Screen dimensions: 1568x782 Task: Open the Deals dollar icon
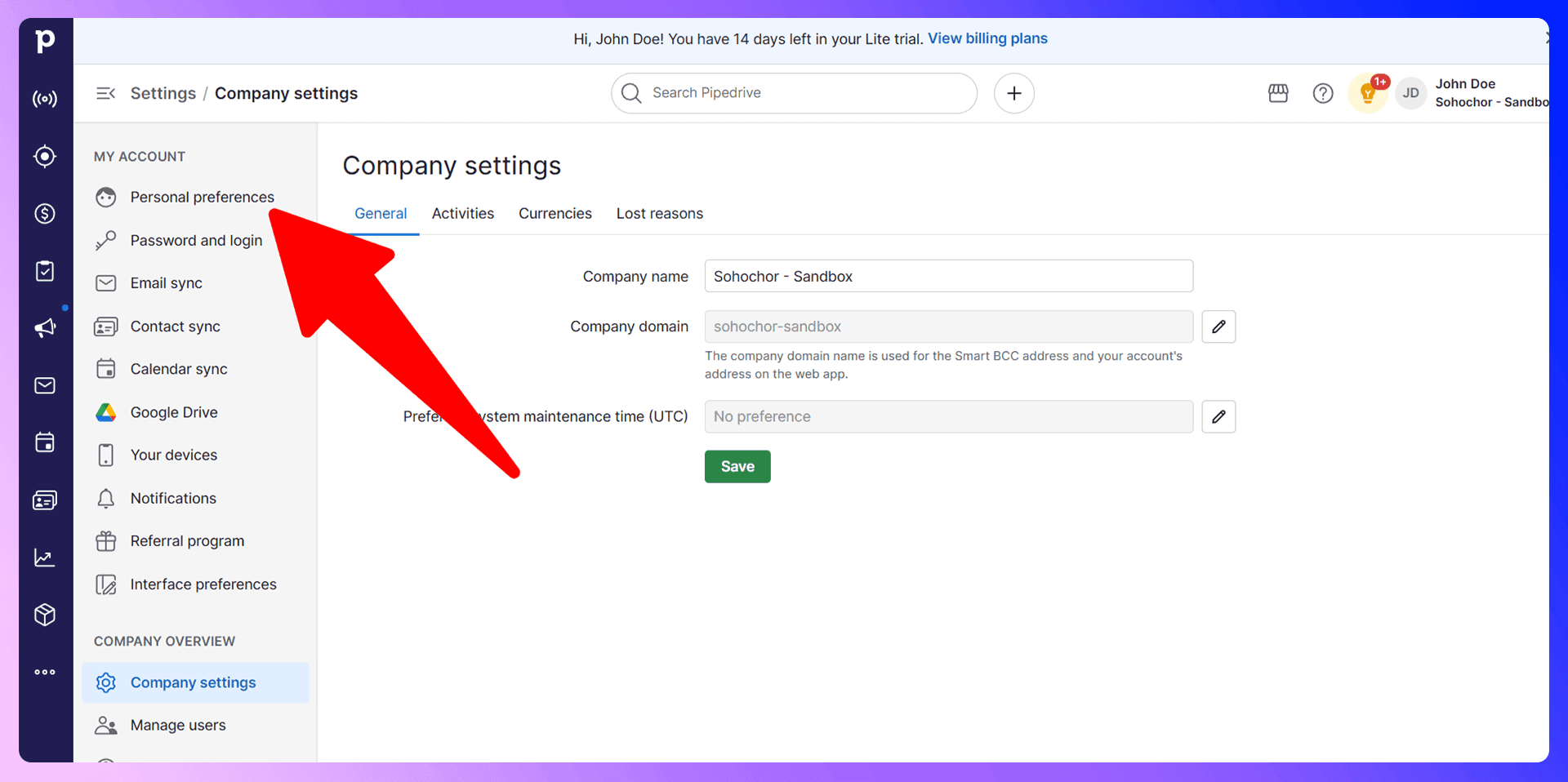(x=45, y=214)
